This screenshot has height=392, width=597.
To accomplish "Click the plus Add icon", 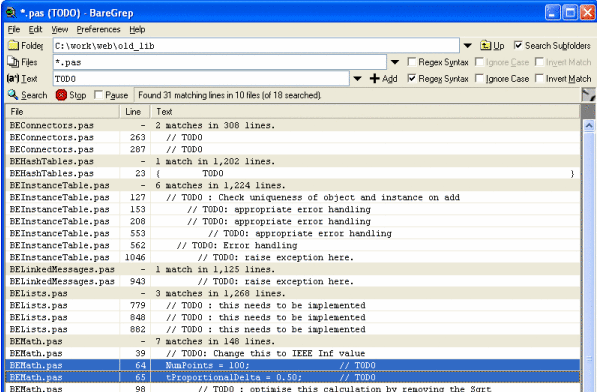I will (x=375, y=78).
